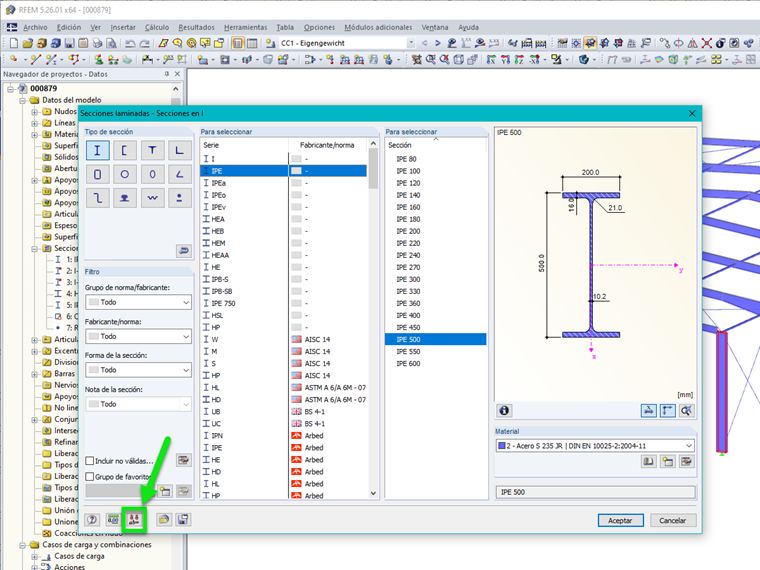Click the series list scroll up arrow
This screenshot has width=760, height=570.
click(x=373, y=143)
